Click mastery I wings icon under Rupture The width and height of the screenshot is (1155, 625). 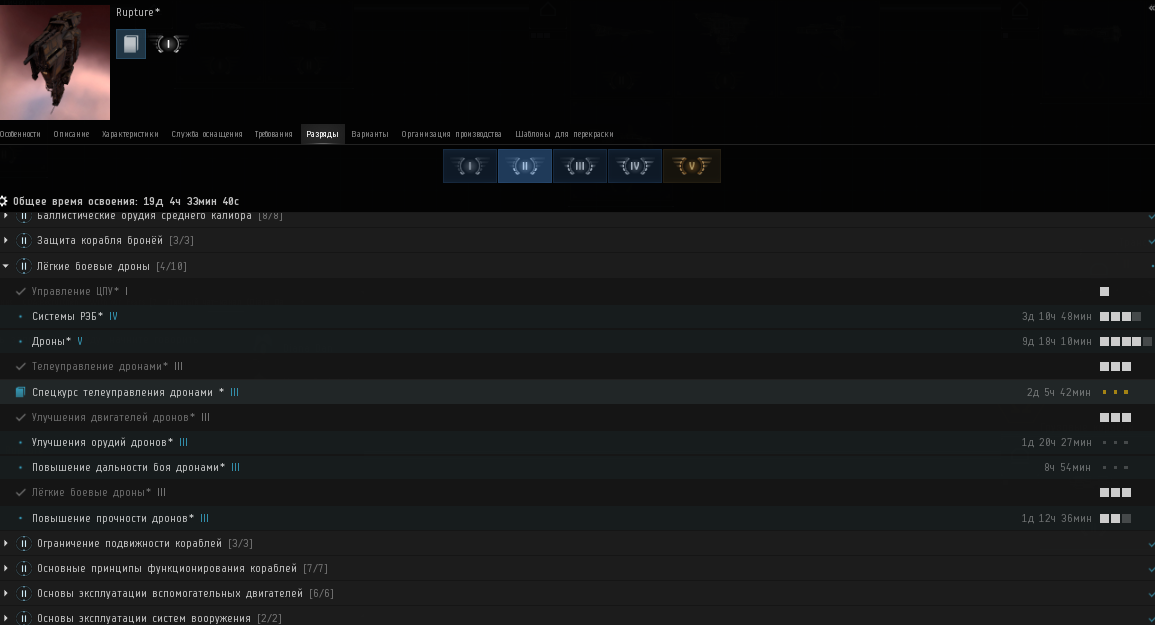tap(169, 44)
